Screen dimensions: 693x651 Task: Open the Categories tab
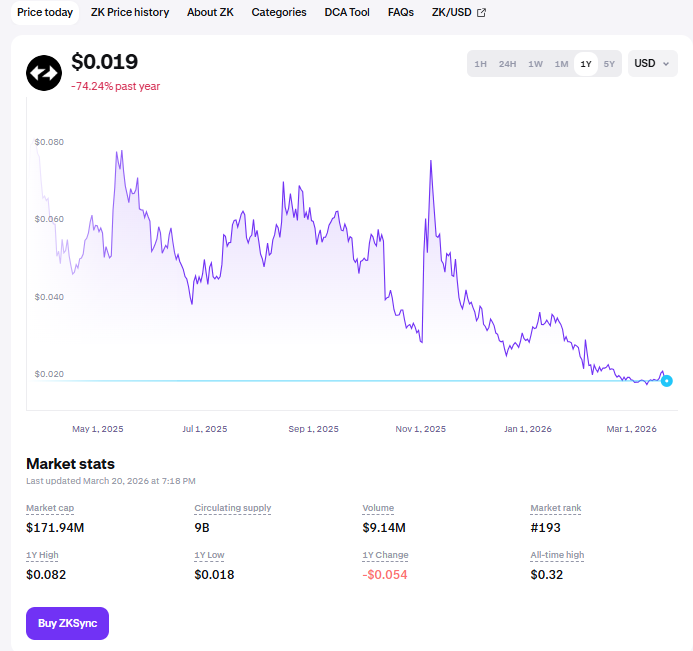click(279, 13)
